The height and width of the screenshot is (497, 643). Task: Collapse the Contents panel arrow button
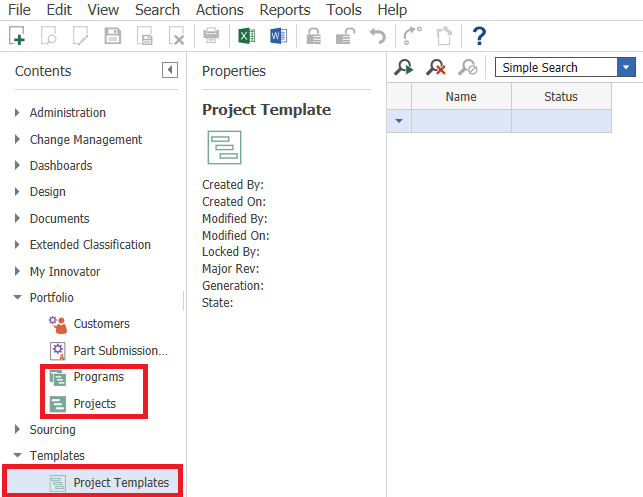click(x=170, y=70)
